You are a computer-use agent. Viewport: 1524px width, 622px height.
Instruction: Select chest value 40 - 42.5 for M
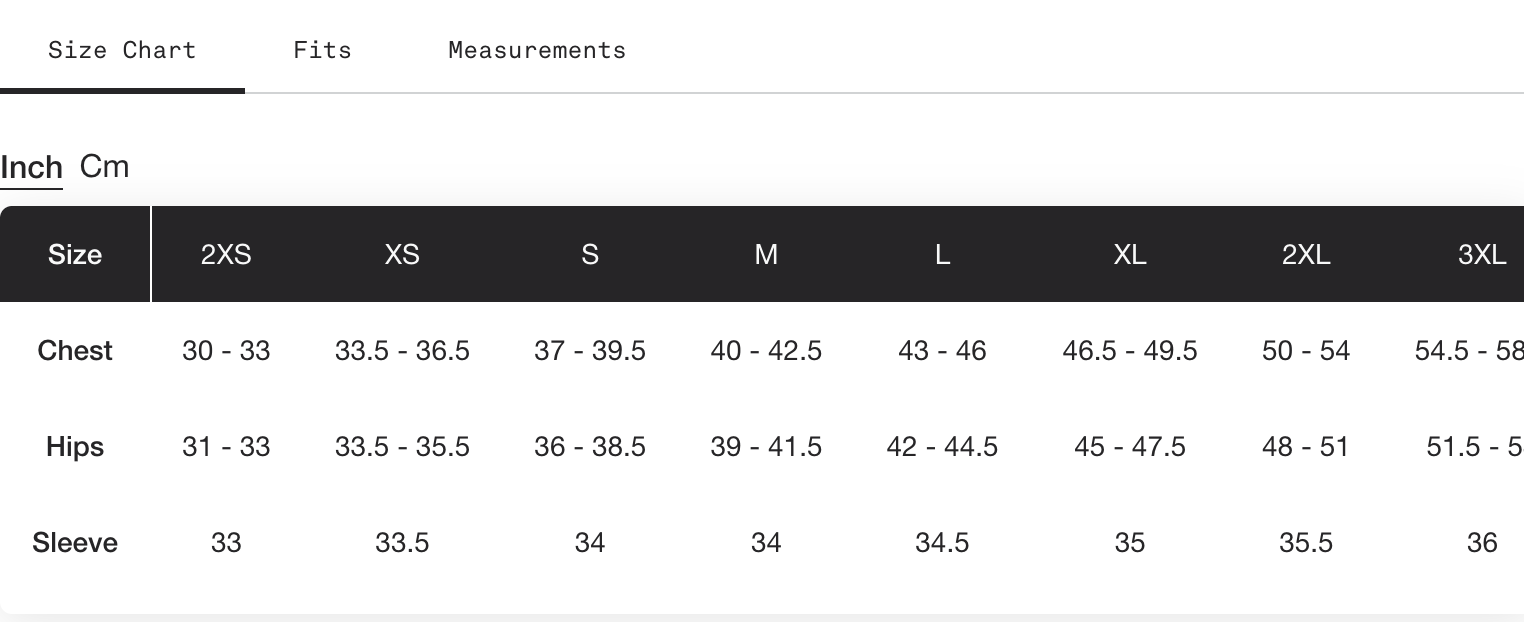pyautogui.click(x=766, y=351)
